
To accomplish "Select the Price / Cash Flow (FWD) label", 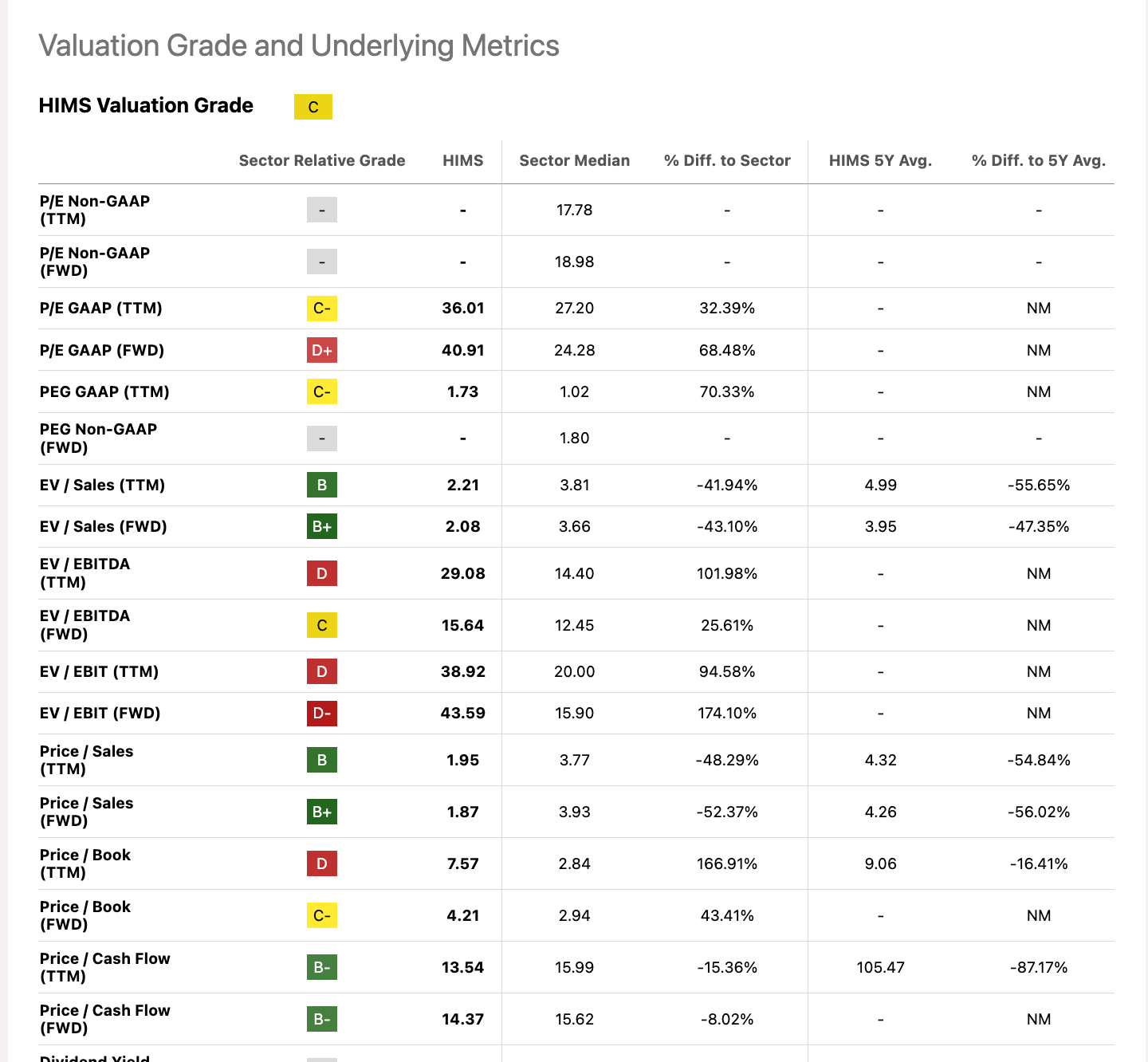I will [105, 1019].
